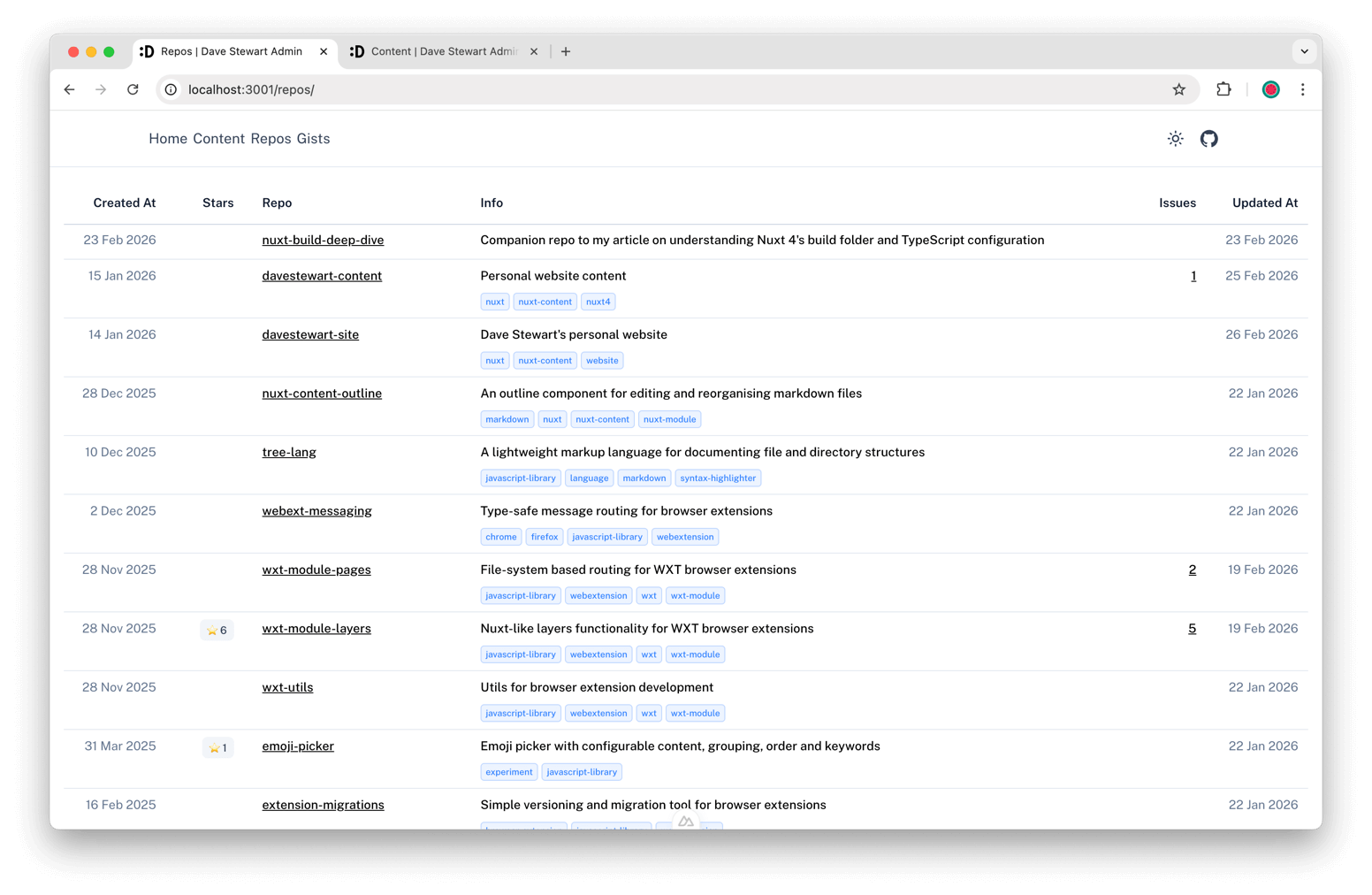Open Chrome's three-dot menu

1302,89
